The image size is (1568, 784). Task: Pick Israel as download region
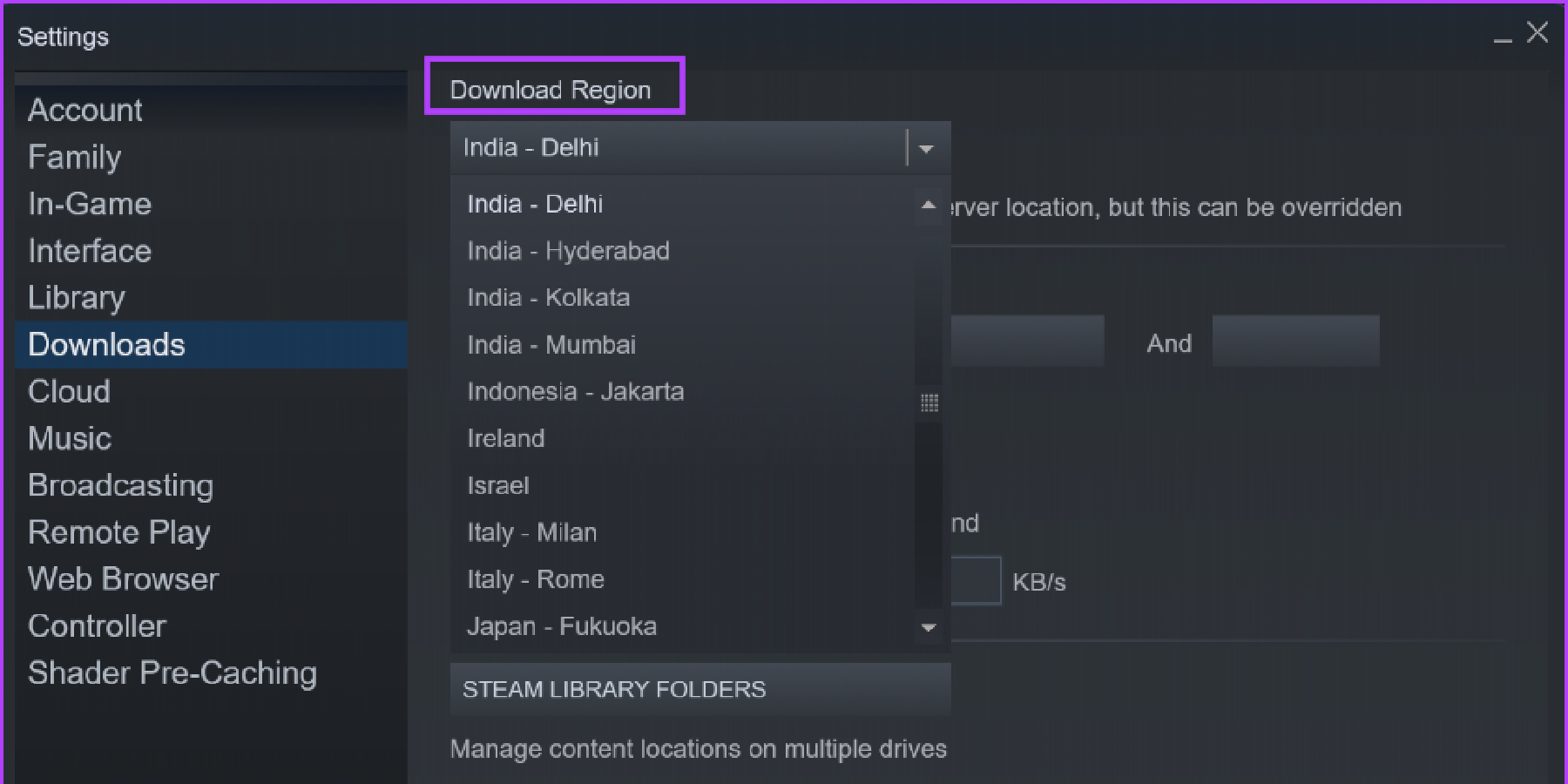(x=682, y=486)
